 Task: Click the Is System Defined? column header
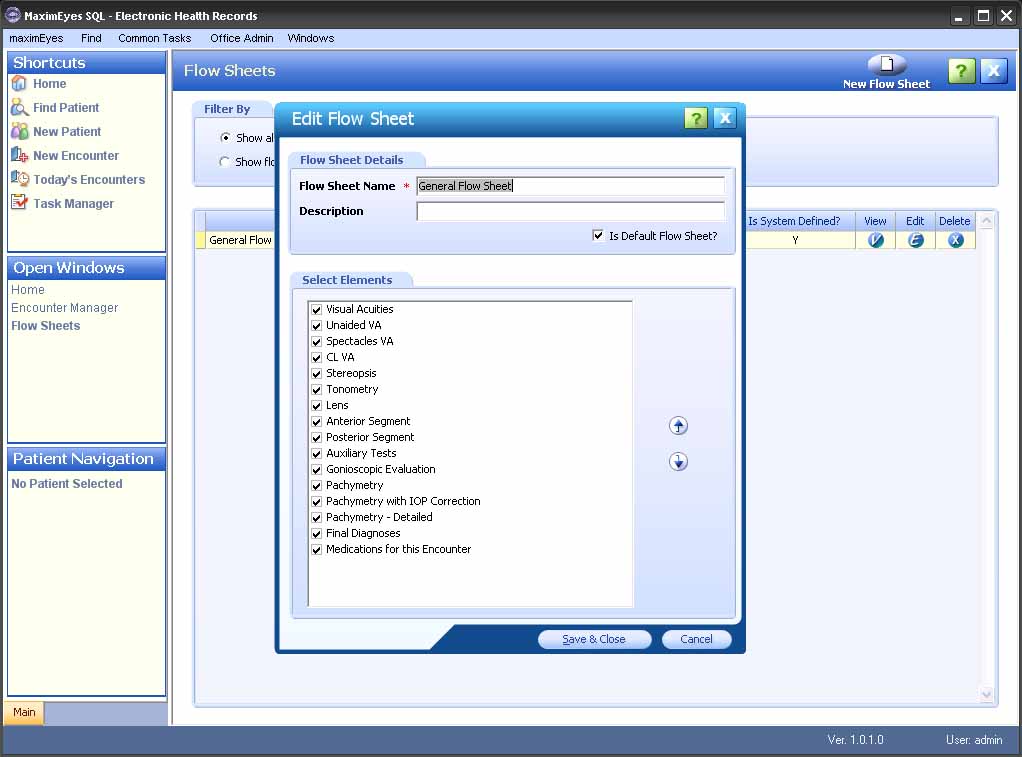tap(794, 221)
